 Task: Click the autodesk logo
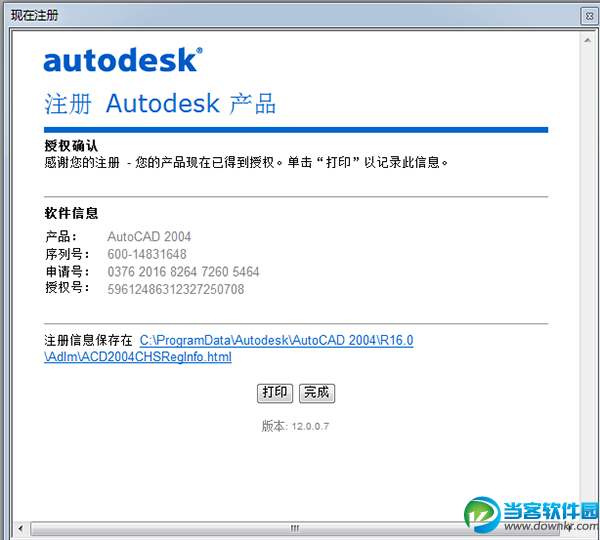click(x=123, y=60)
